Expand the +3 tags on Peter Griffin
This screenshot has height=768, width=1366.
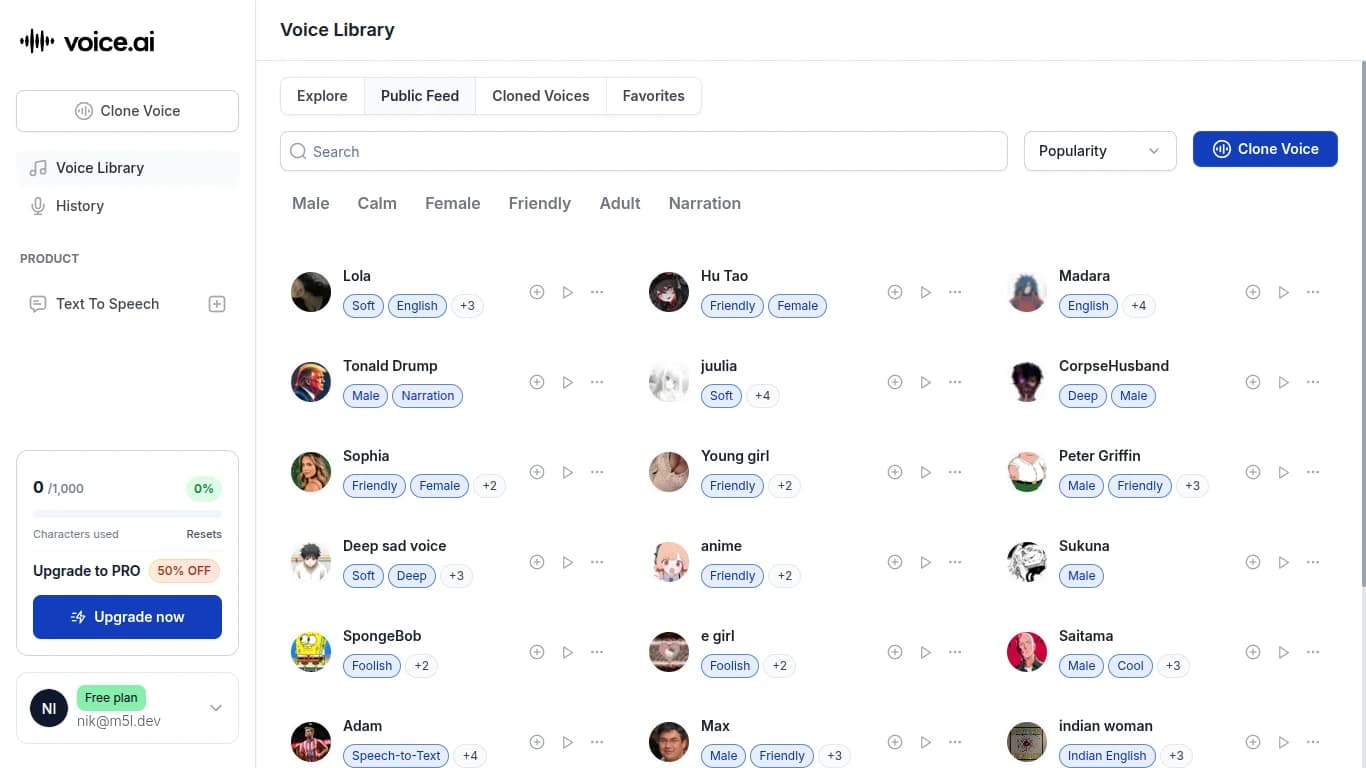point(1192,486)
